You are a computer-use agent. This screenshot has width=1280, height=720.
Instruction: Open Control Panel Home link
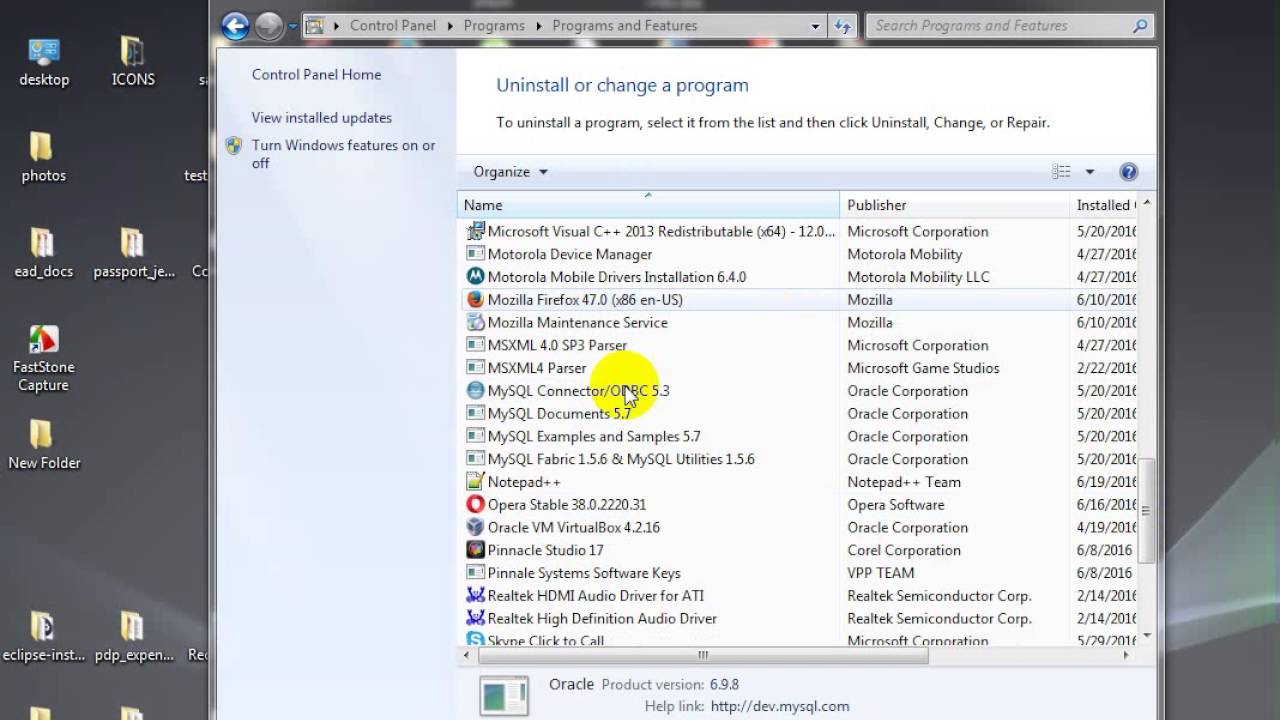(316, 74)
